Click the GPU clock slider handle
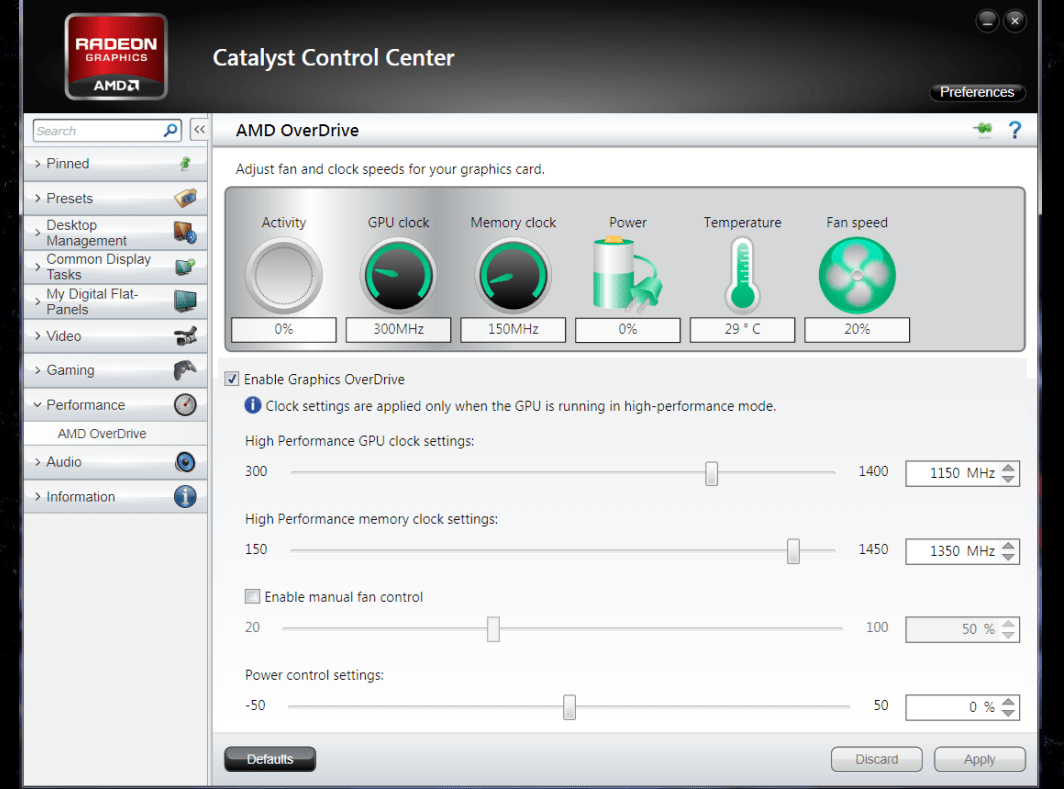1064x789 pixels. pos(711,474)
